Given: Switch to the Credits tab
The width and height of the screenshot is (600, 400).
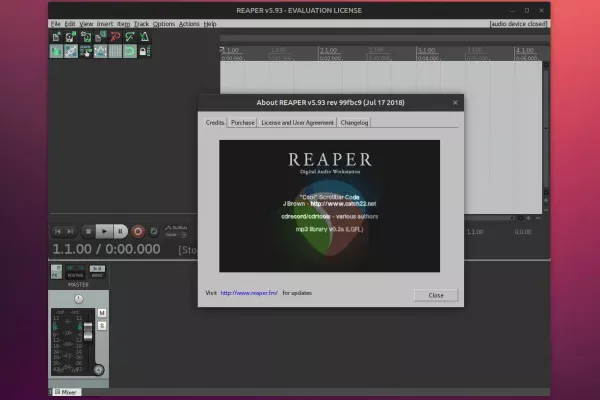Looking at the screenshot, I should tap(215, 122).
